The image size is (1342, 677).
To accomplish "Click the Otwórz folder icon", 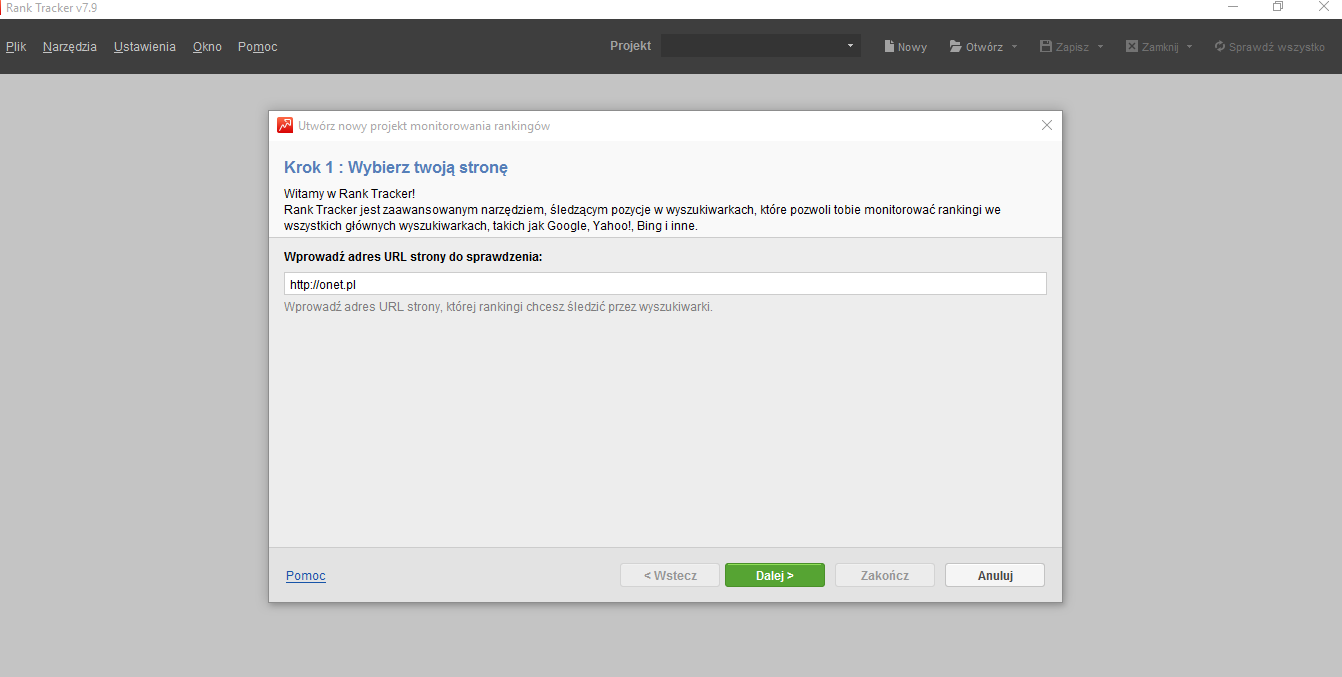I will point(956,47).
